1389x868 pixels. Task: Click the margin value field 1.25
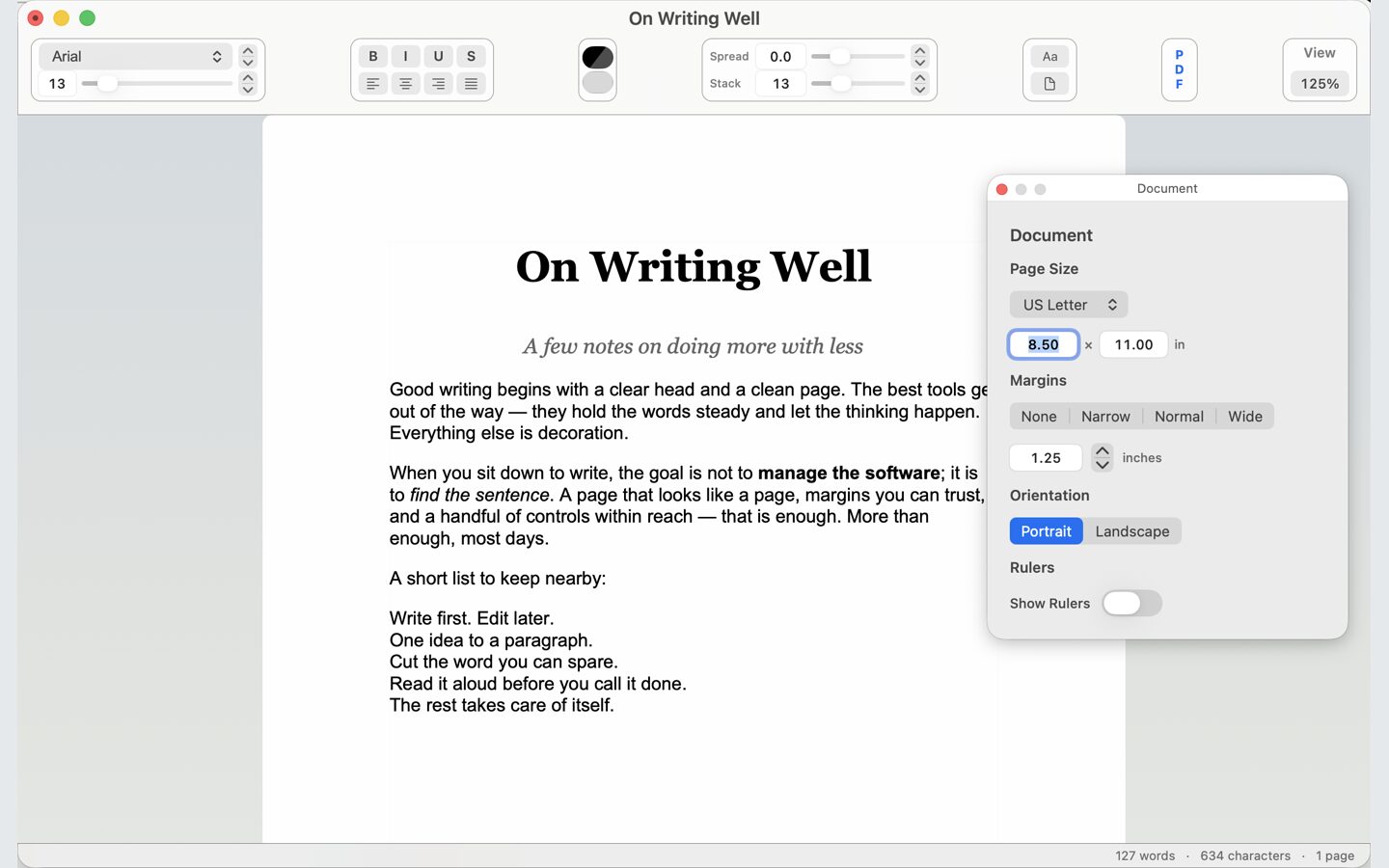tap(1046, 458)
